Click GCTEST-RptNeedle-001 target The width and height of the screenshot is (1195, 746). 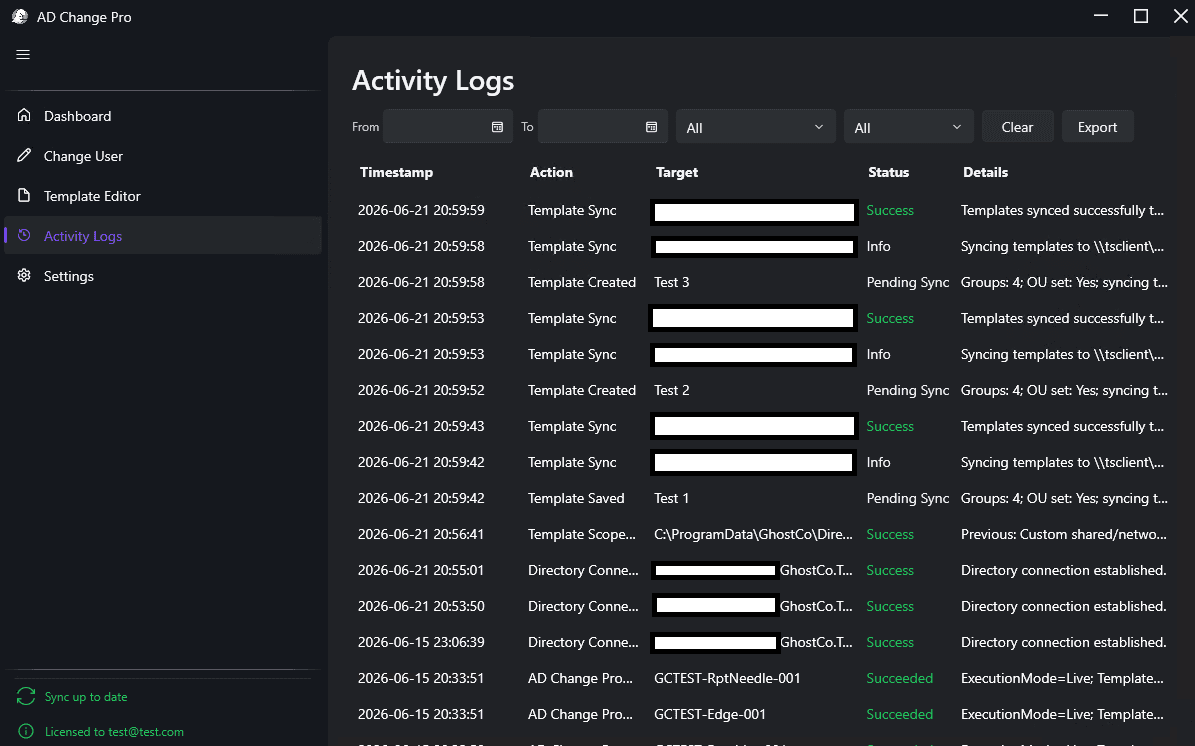pos(727,678)
